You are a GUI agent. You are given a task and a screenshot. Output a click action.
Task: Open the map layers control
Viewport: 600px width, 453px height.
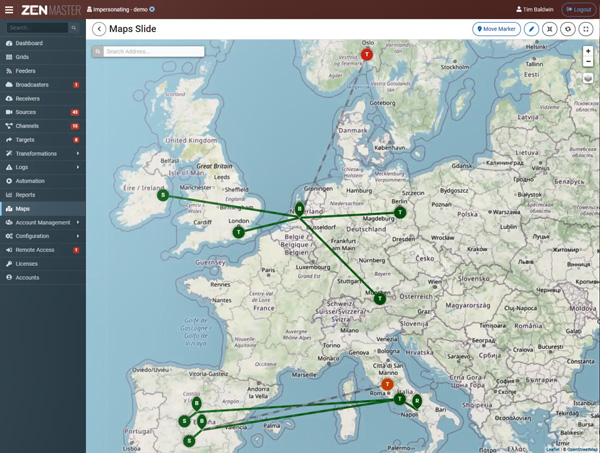point(588,78)
